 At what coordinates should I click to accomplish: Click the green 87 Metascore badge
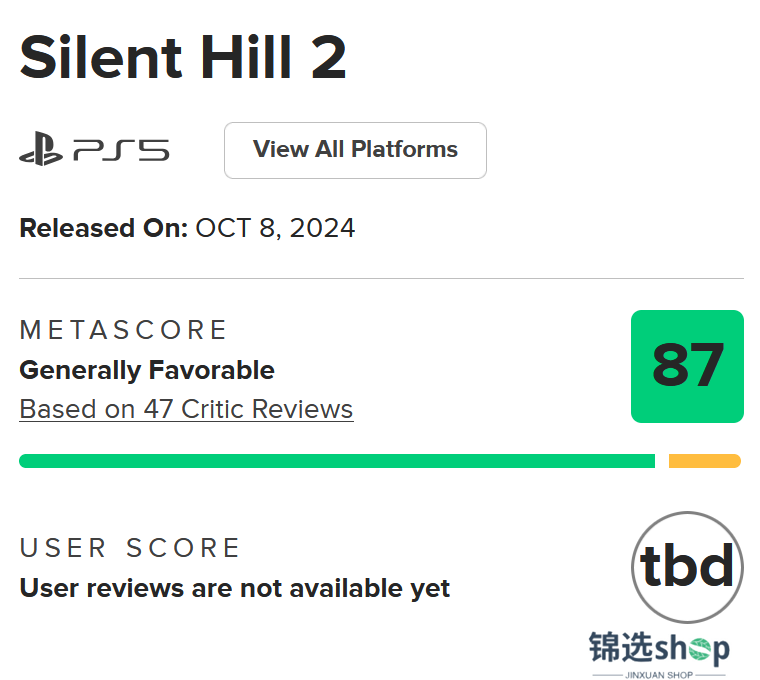click(687, 366)
